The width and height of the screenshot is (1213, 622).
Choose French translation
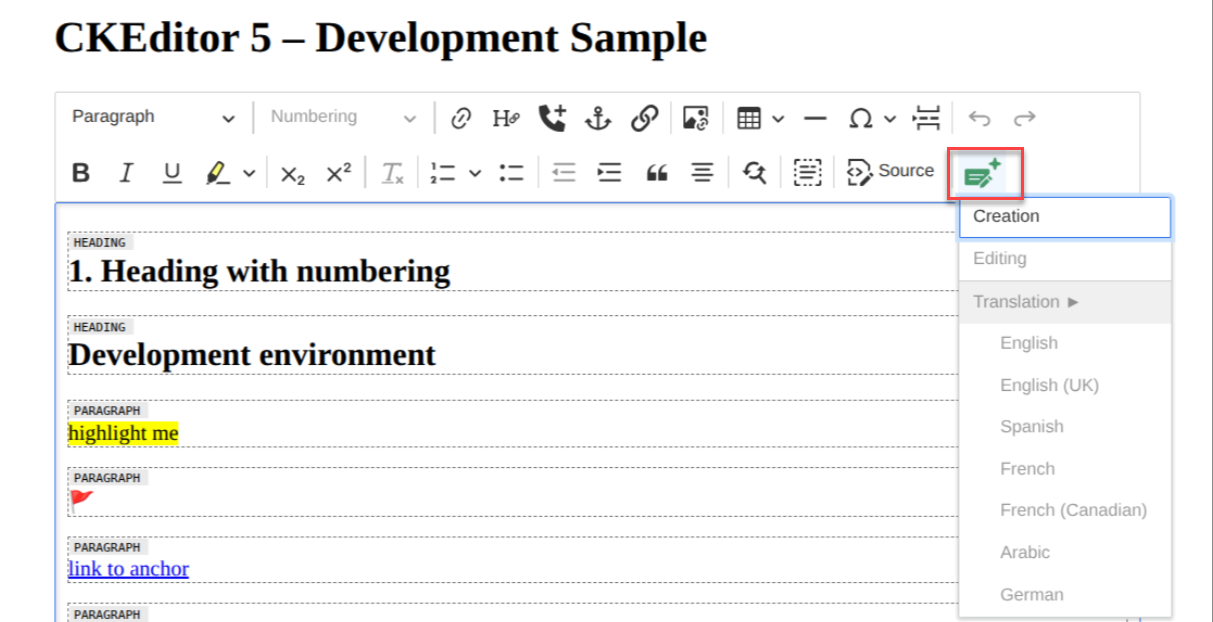1065,469
